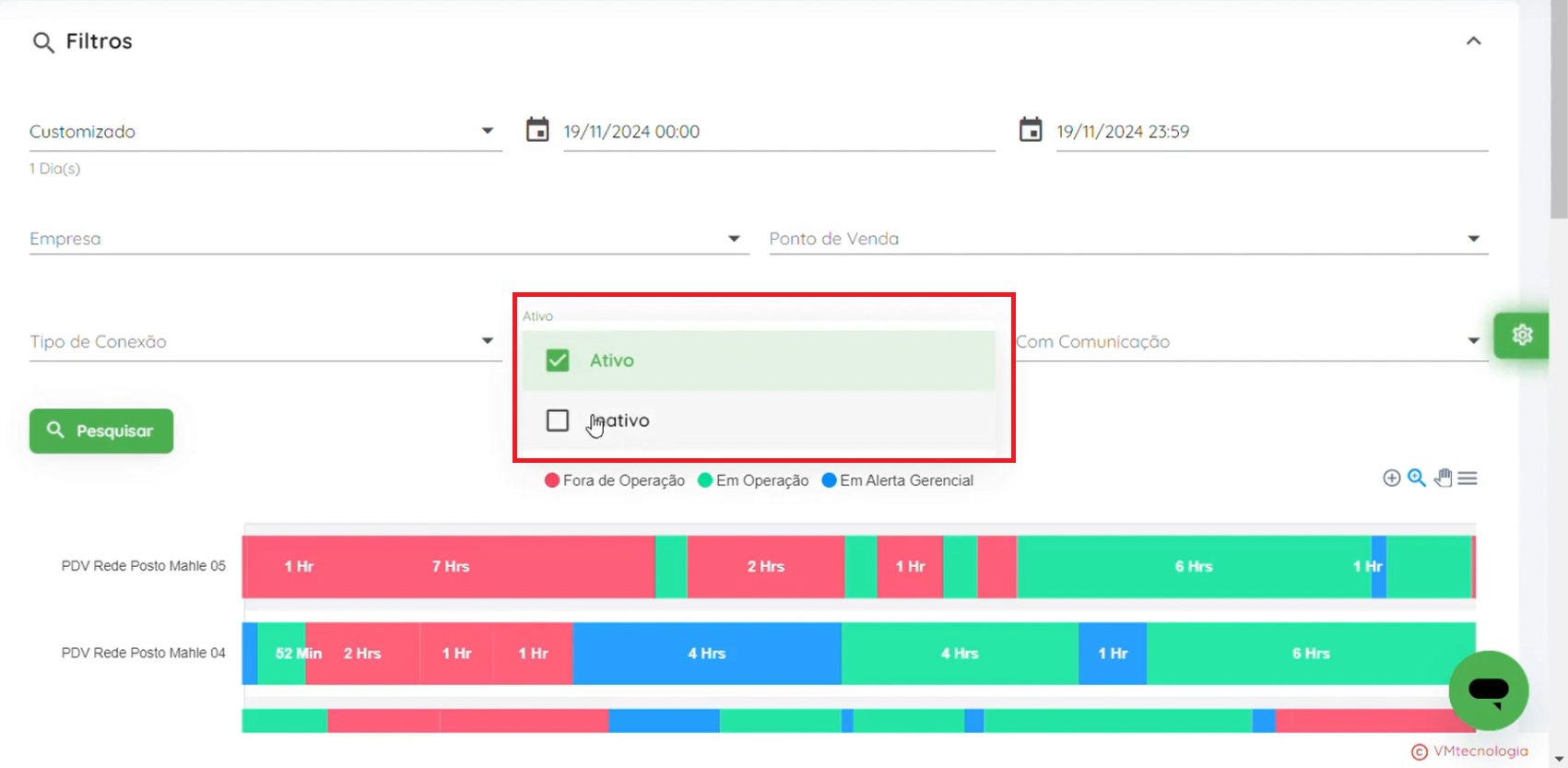Open the end date calendar icon

click(x=1031, y=130)
